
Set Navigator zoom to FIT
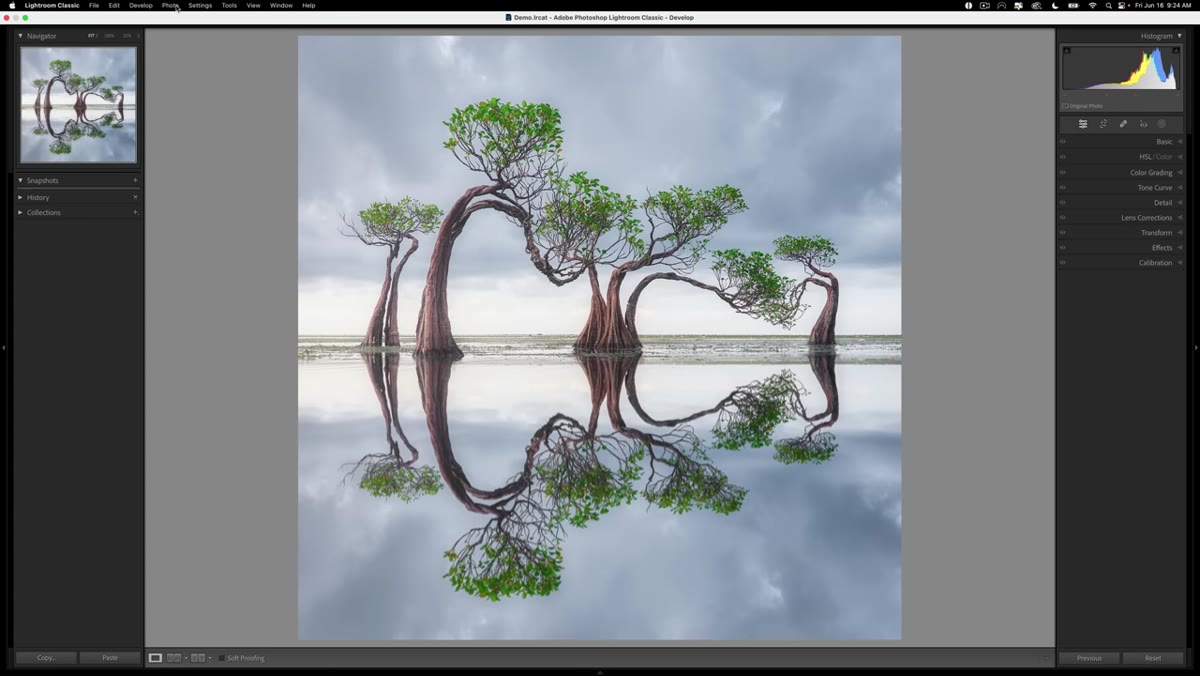[91, 36]
